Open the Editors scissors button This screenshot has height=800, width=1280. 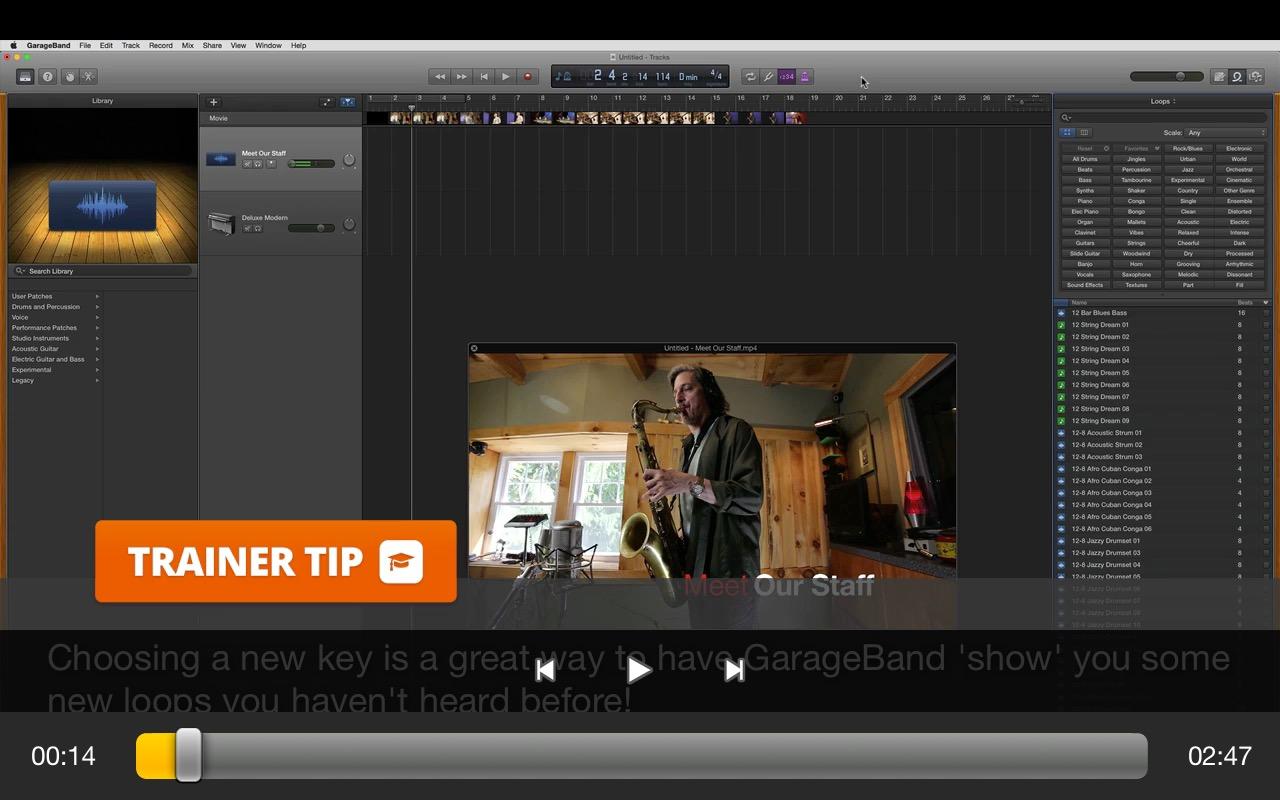point(88,76)
